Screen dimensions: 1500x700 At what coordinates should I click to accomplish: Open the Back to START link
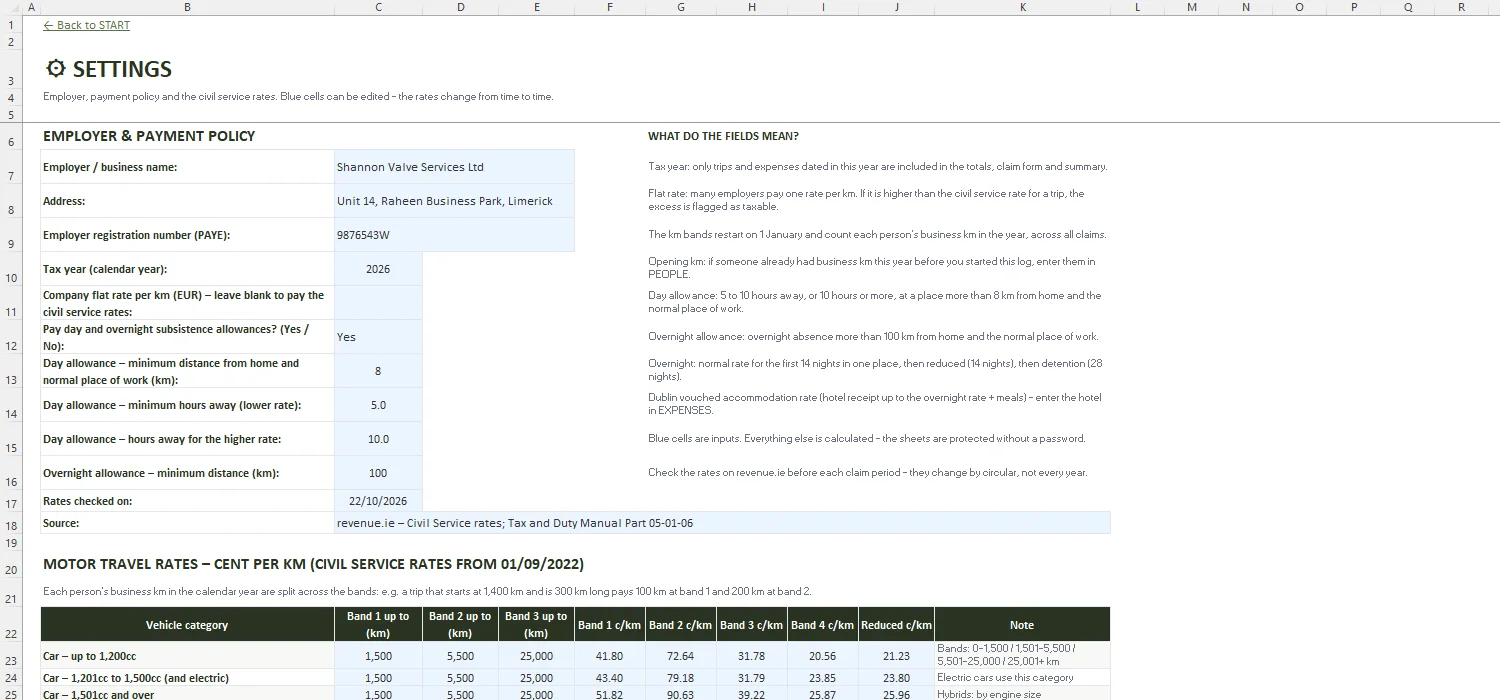[x=87, y=25]
